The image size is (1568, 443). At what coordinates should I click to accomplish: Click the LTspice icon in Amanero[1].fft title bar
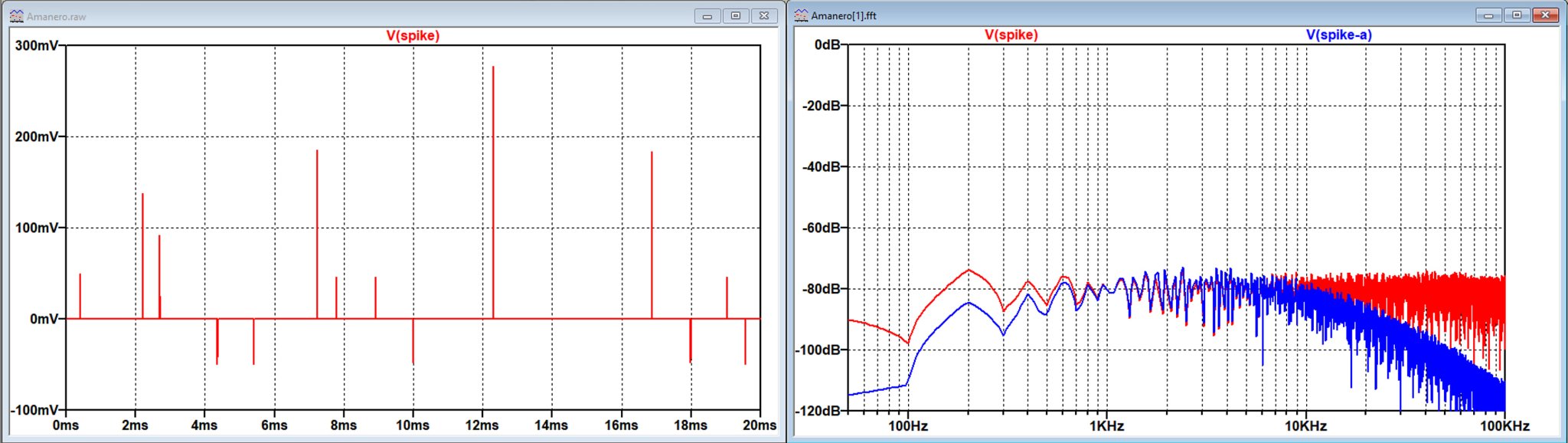[x=801, y=15]
